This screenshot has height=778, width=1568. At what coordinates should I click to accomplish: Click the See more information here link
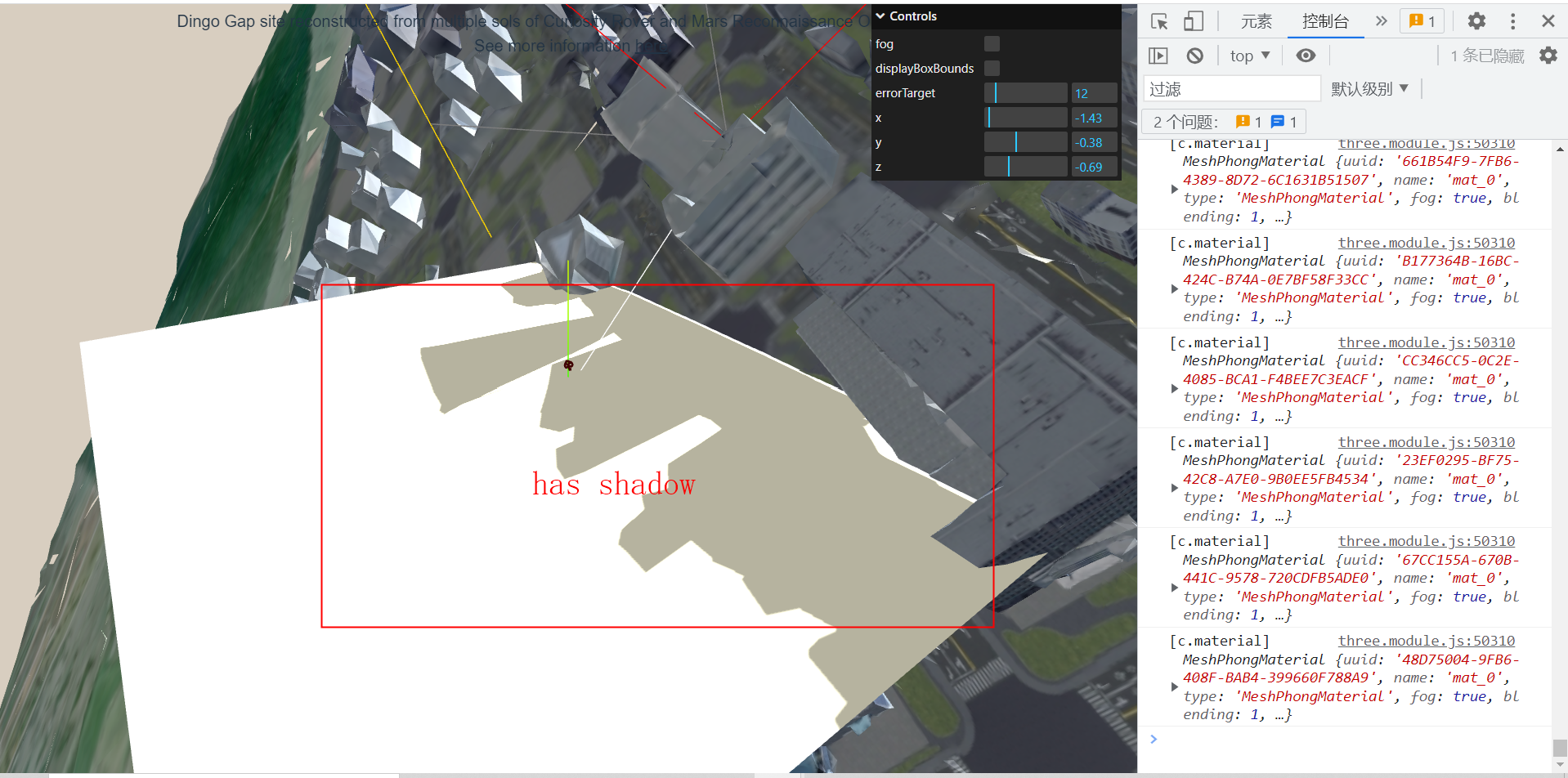pyautogui.click(x=652, y=47)
